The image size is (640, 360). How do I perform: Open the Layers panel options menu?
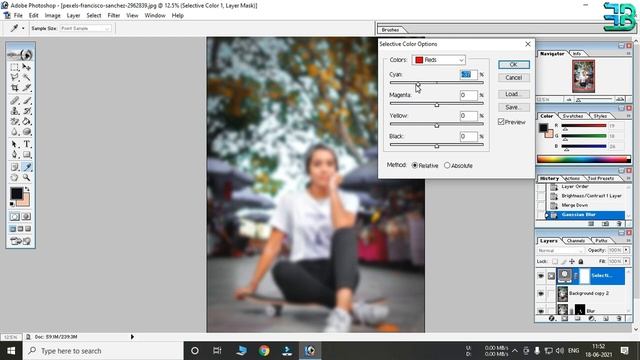[629, 241]
